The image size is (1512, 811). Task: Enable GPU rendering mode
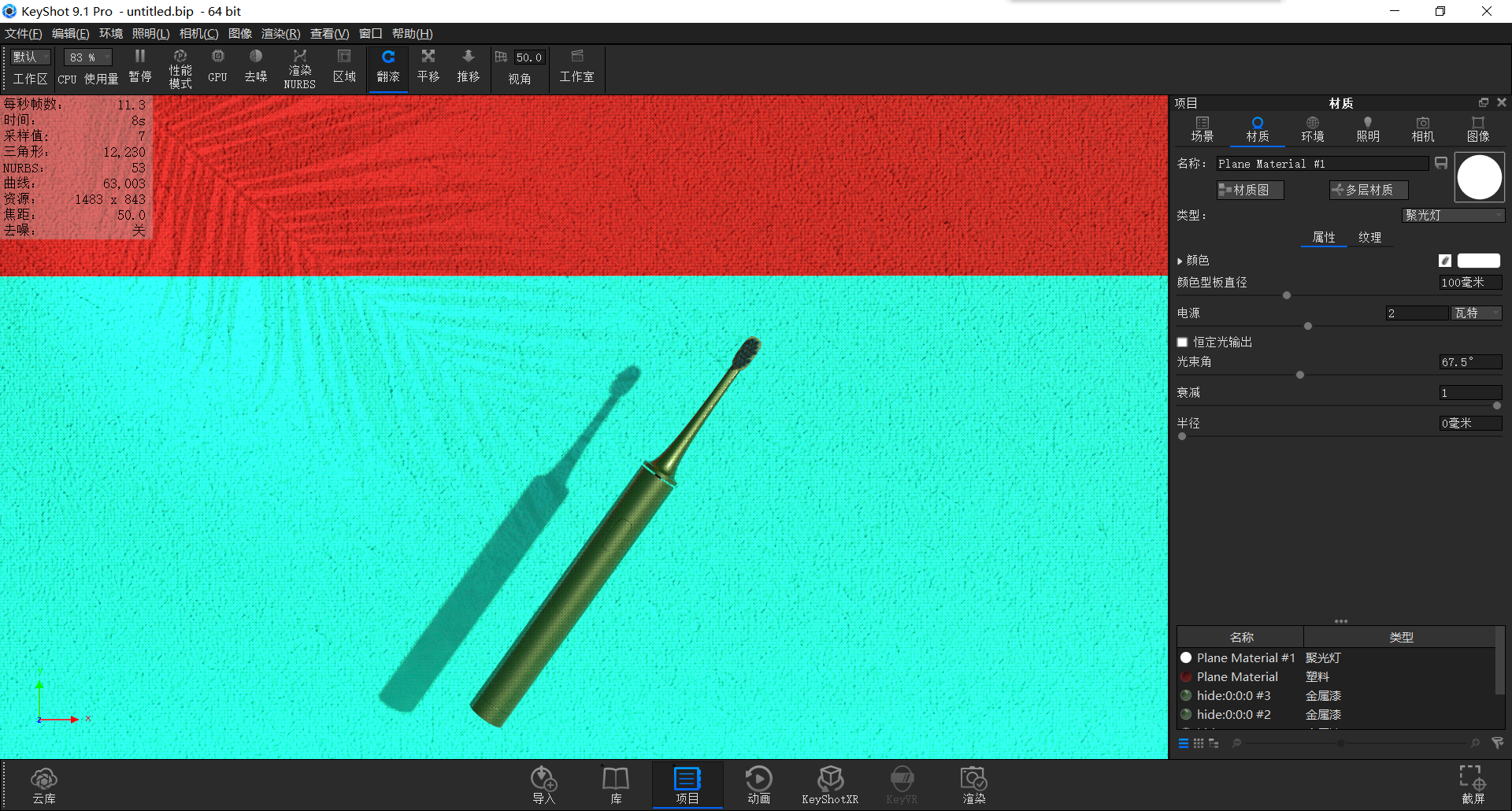point(217,68)
